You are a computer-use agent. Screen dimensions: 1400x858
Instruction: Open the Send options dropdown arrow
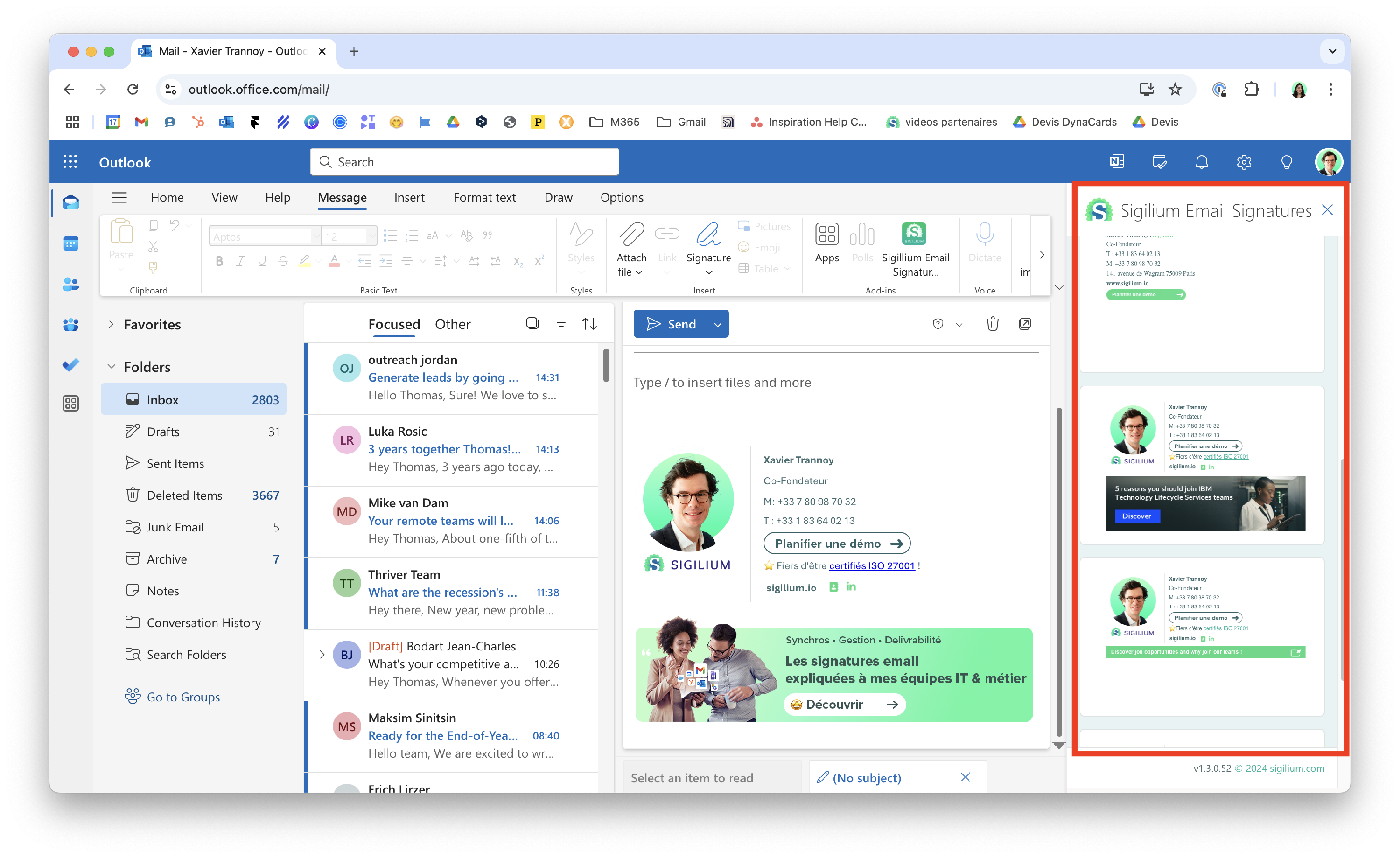[718, 324]
